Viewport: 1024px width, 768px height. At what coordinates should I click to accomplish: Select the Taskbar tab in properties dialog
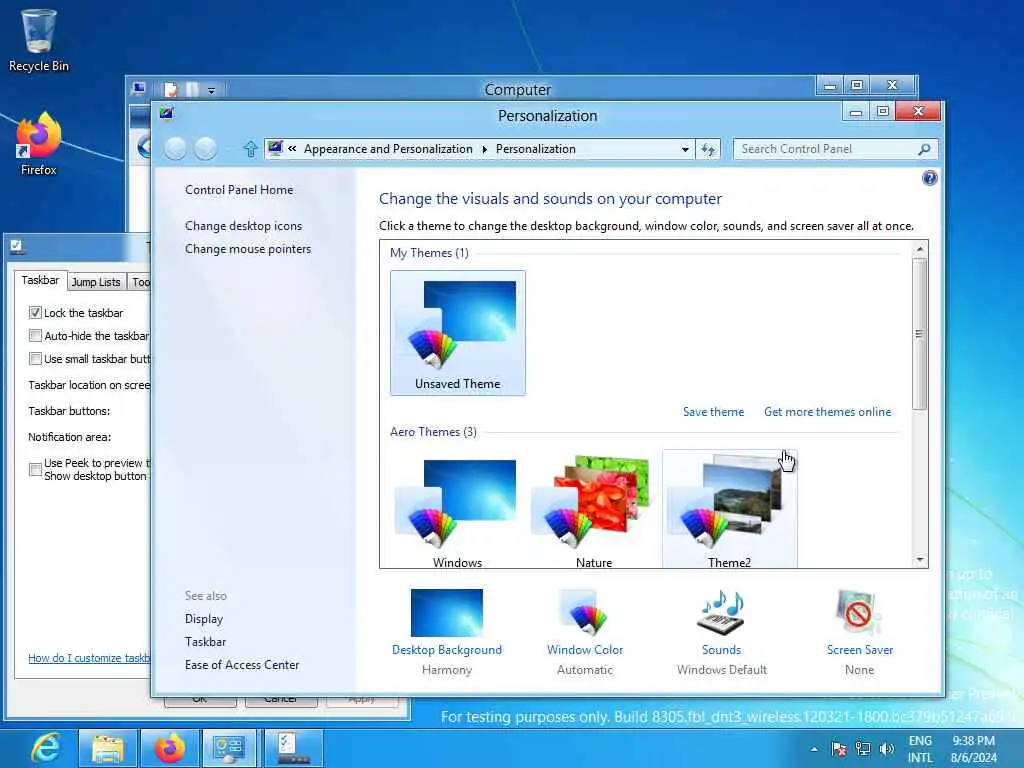tap(40, 280)
